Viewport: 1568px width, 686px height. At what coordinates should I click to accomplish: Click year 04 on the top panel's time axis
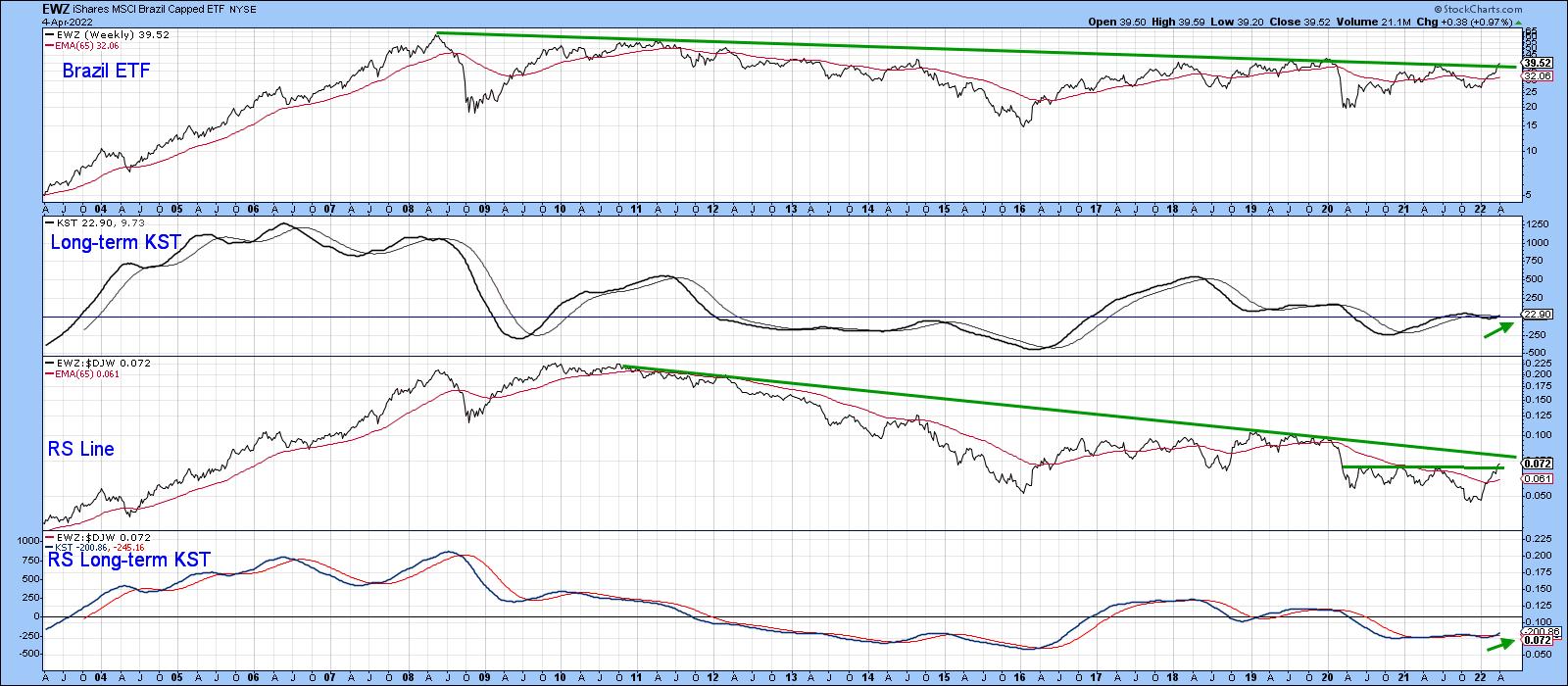[x=100, y=209]
